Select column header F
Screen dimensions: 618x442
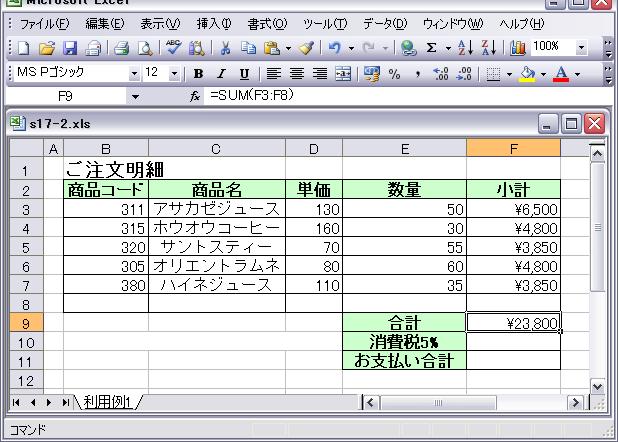point(513,149)
